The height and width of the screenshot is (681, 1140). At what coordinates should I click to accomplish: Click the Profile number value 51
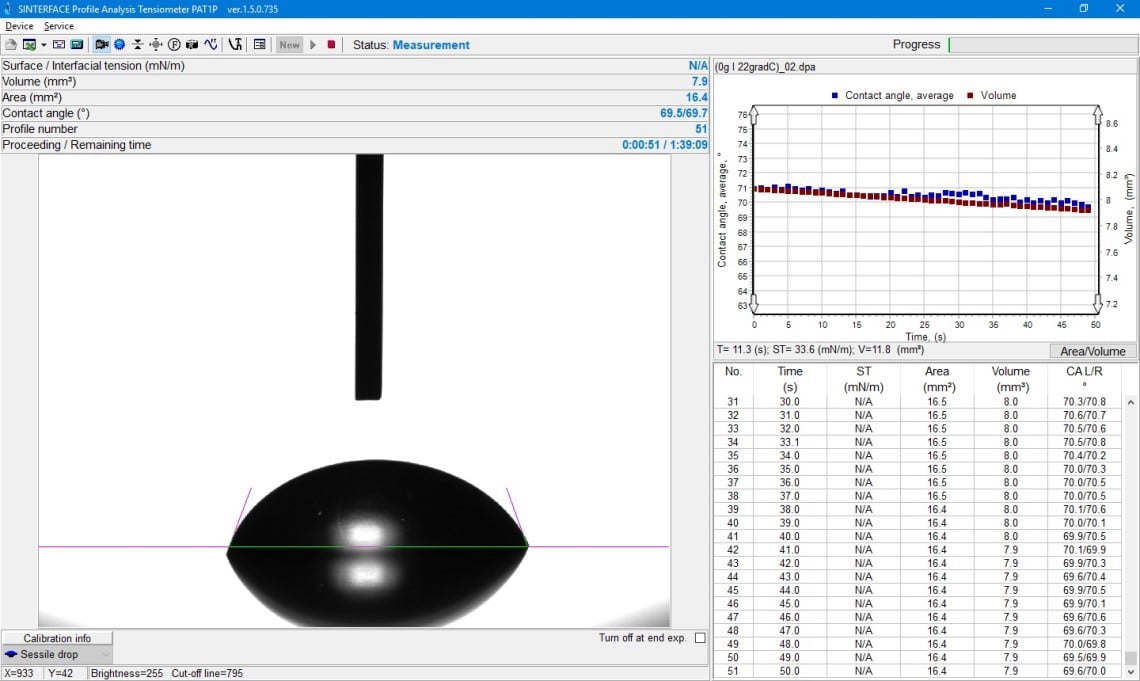701,129
